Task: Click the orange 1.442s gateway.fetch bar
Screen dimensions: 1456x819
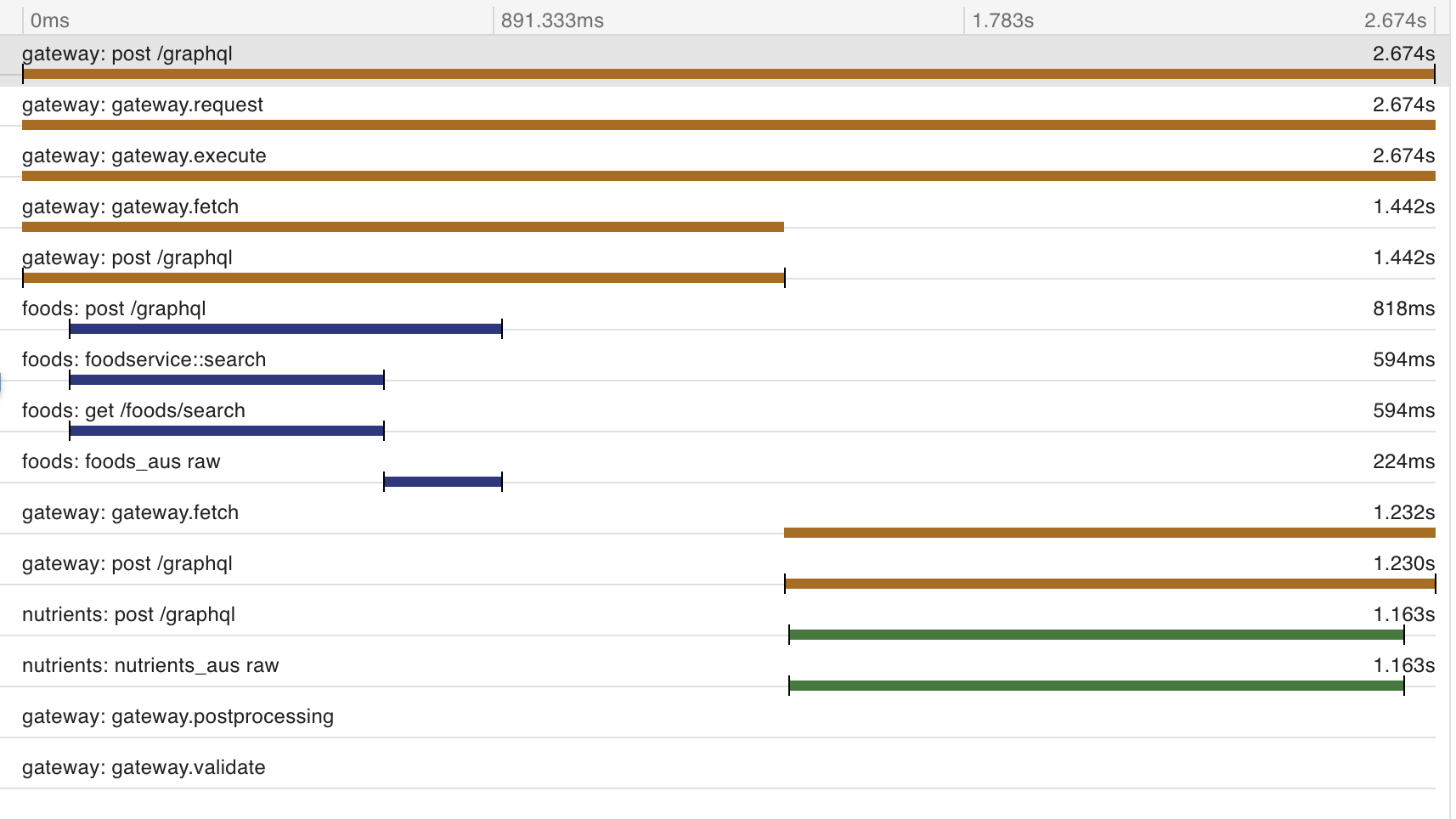Action: (x=403, y=227)
